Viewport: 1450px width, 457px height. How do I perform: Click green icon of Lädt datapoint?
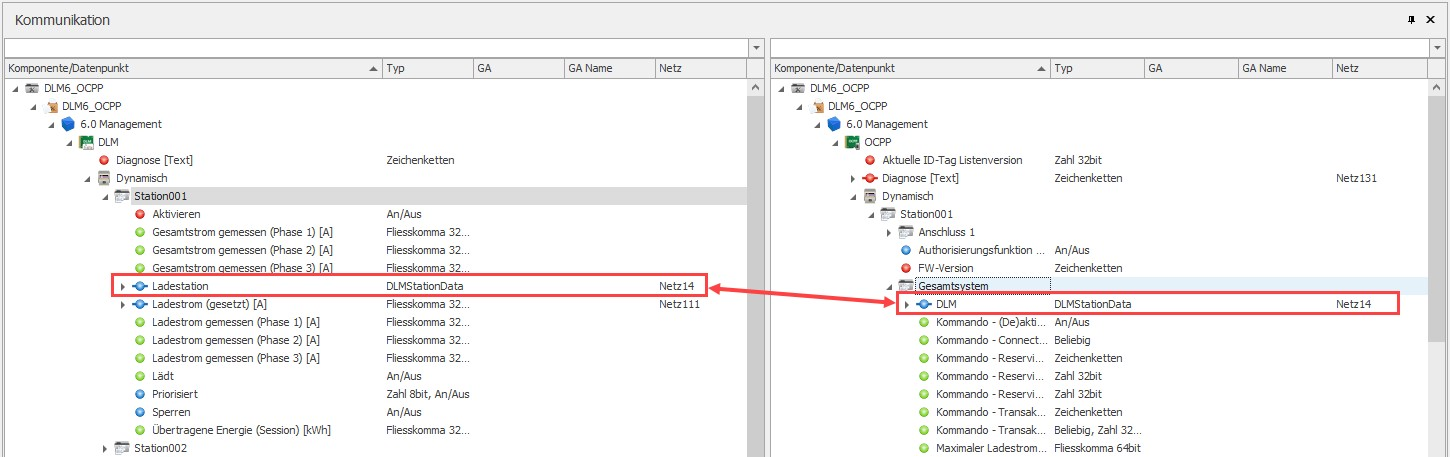140,376
